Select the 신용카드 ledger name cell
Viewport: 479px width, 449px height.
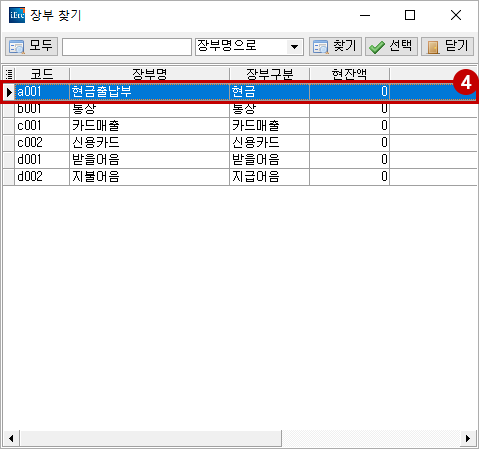[x=149, y=143]
